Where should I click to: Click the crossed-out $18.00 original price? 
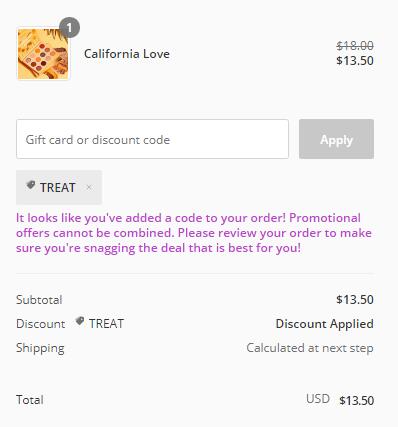[x=355, y=46]
